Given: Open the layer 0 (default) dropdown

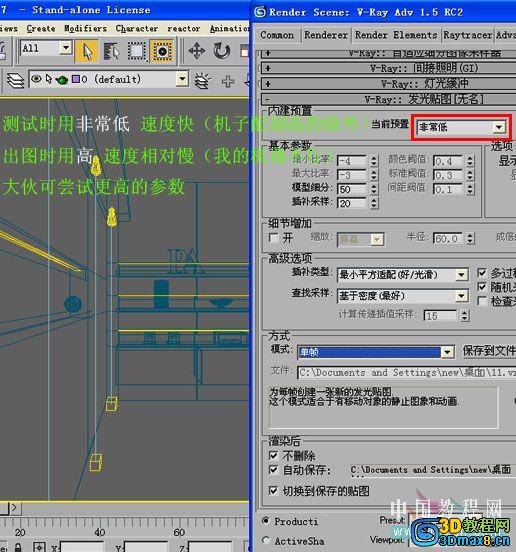Looking at the screenshot, I should point(182,79).
